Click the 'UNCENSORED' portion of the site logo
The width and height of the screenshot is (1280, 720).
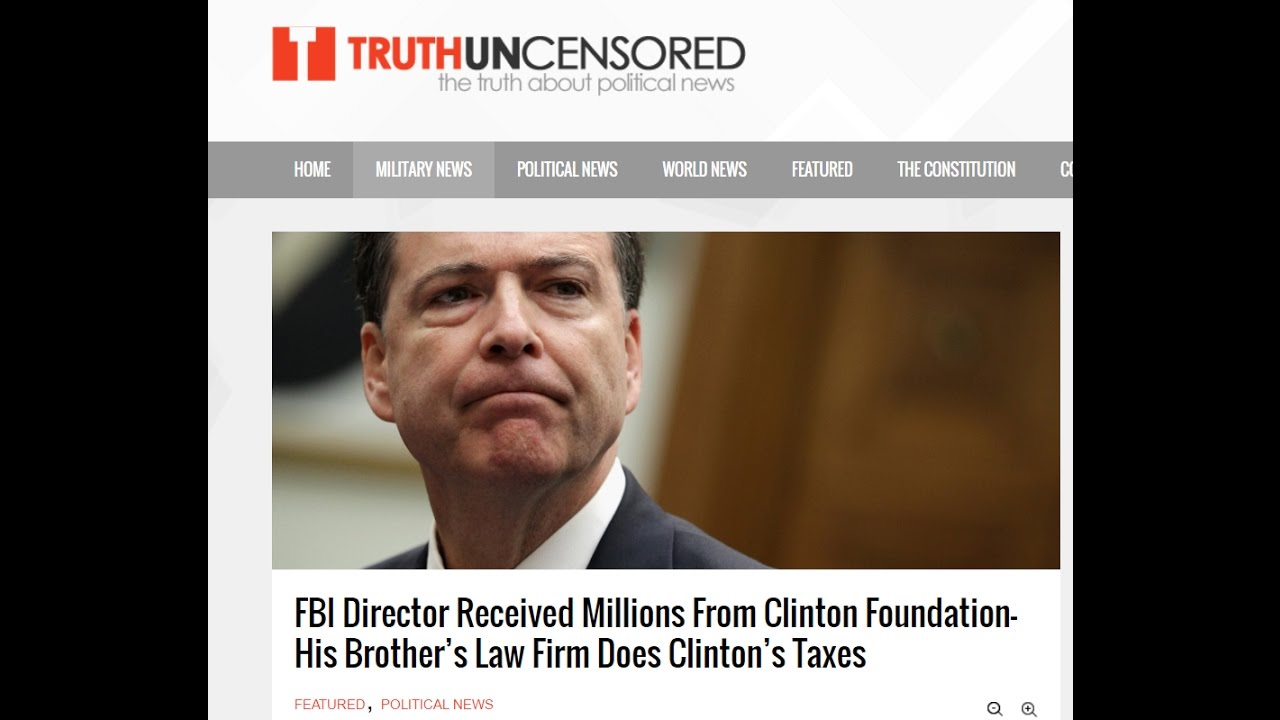[x=607, y=53]
